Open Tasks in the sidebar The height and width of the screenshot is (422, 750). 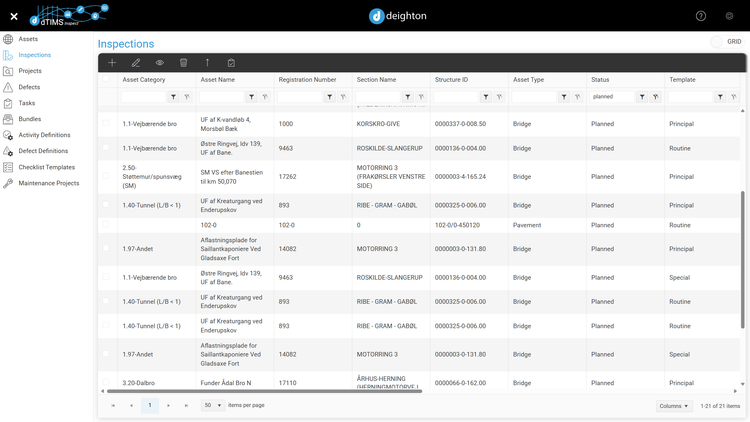(x=27, y=103)
